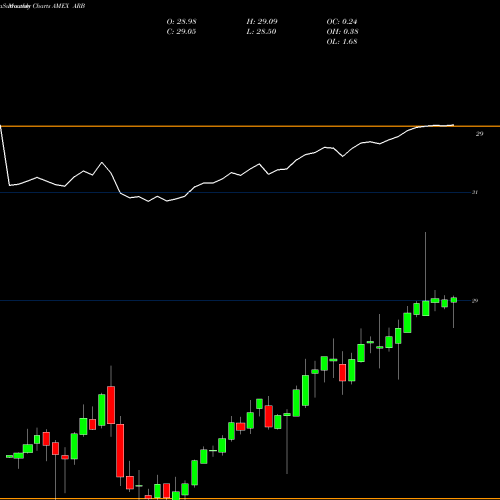
Task: Click the 'OC: 0.24' reading
Action: click(x=342, y=21)
